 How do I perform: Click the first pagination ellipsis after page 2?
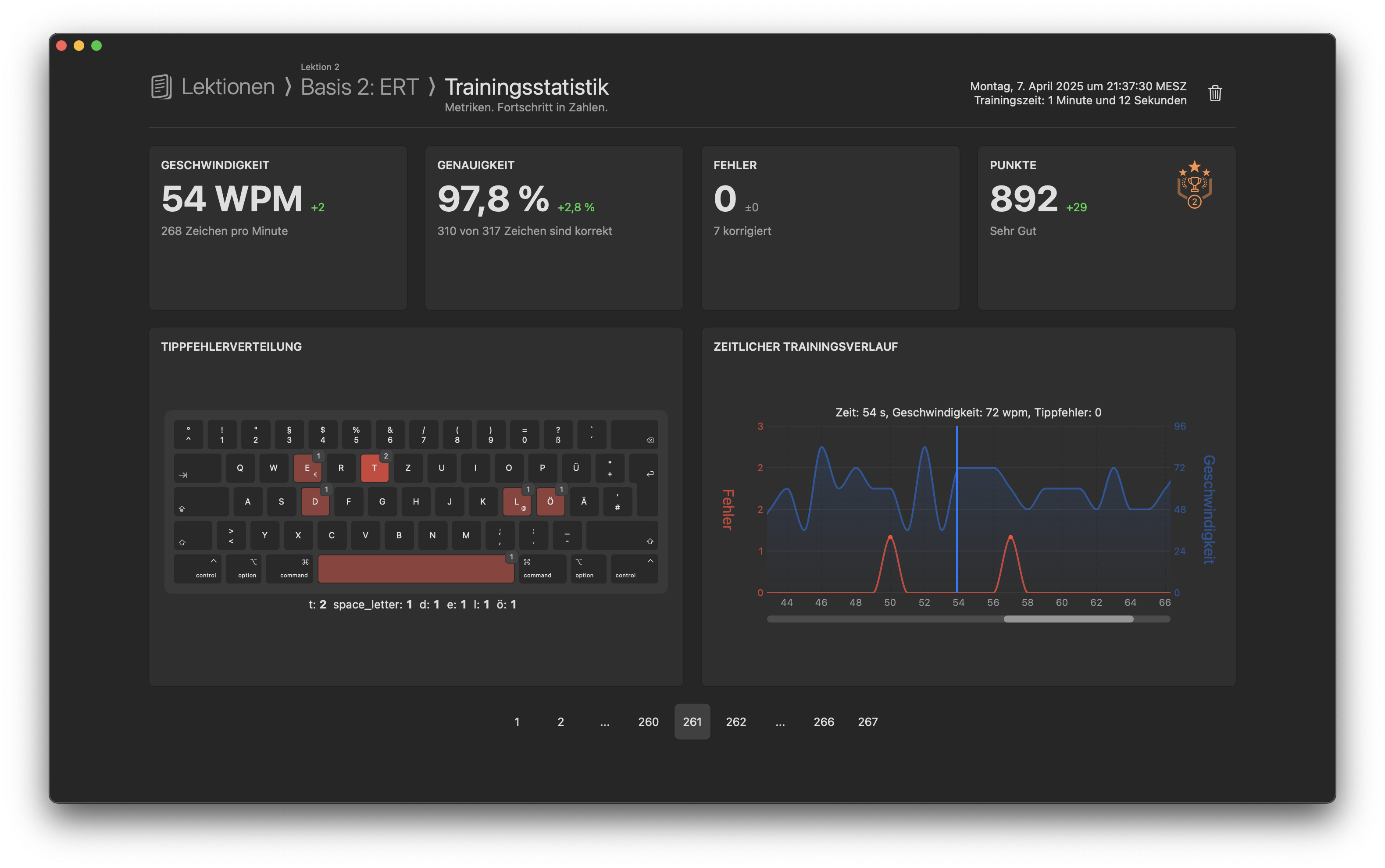tap(605, 722)
